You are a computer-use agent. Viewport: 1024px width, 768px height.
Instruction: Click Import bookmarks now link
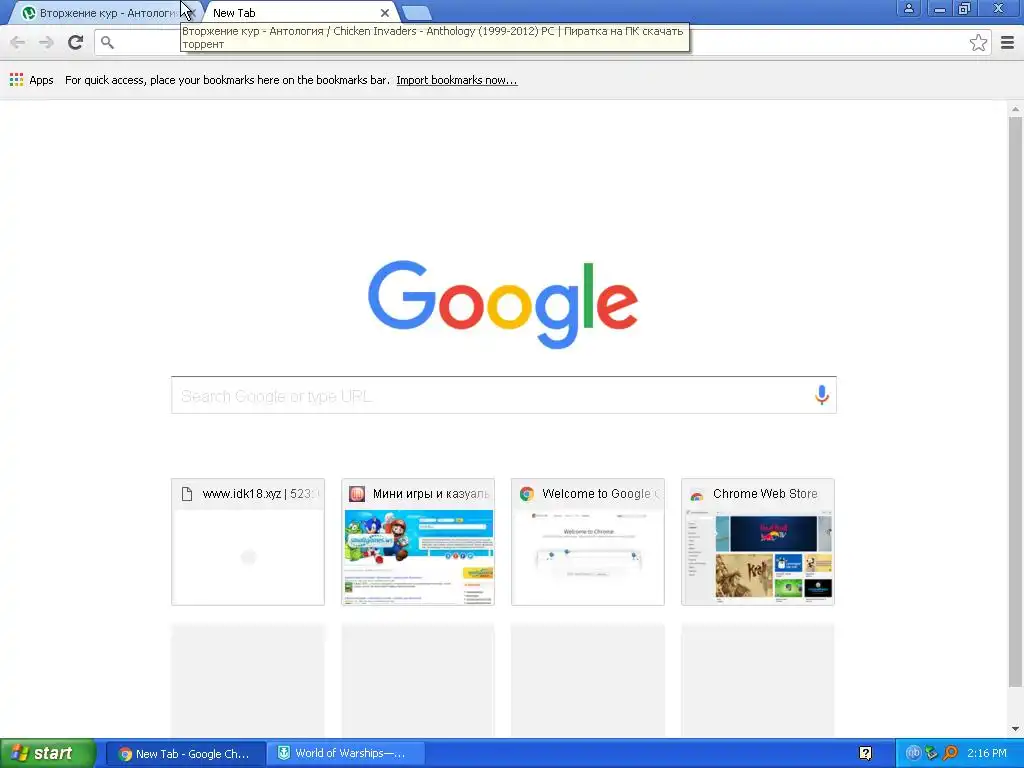(456, 80)
